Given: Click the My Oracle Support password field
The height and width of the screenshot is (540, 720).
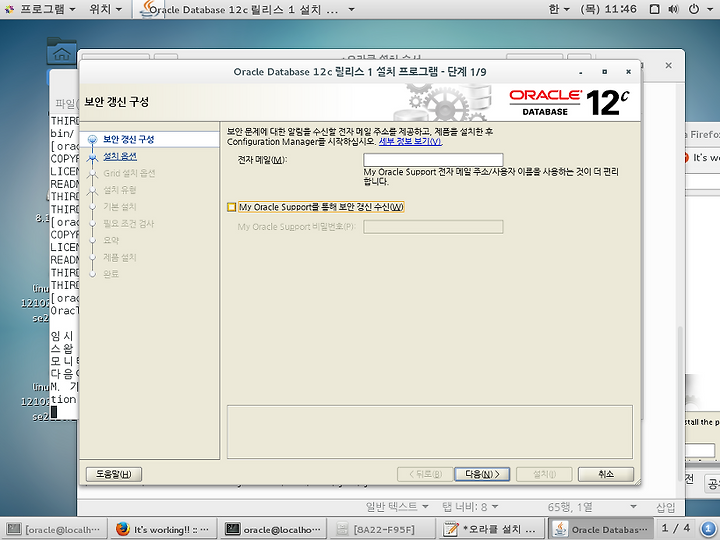Looking at the screenshot, I should pyautogui.click(x=433, y=227).
